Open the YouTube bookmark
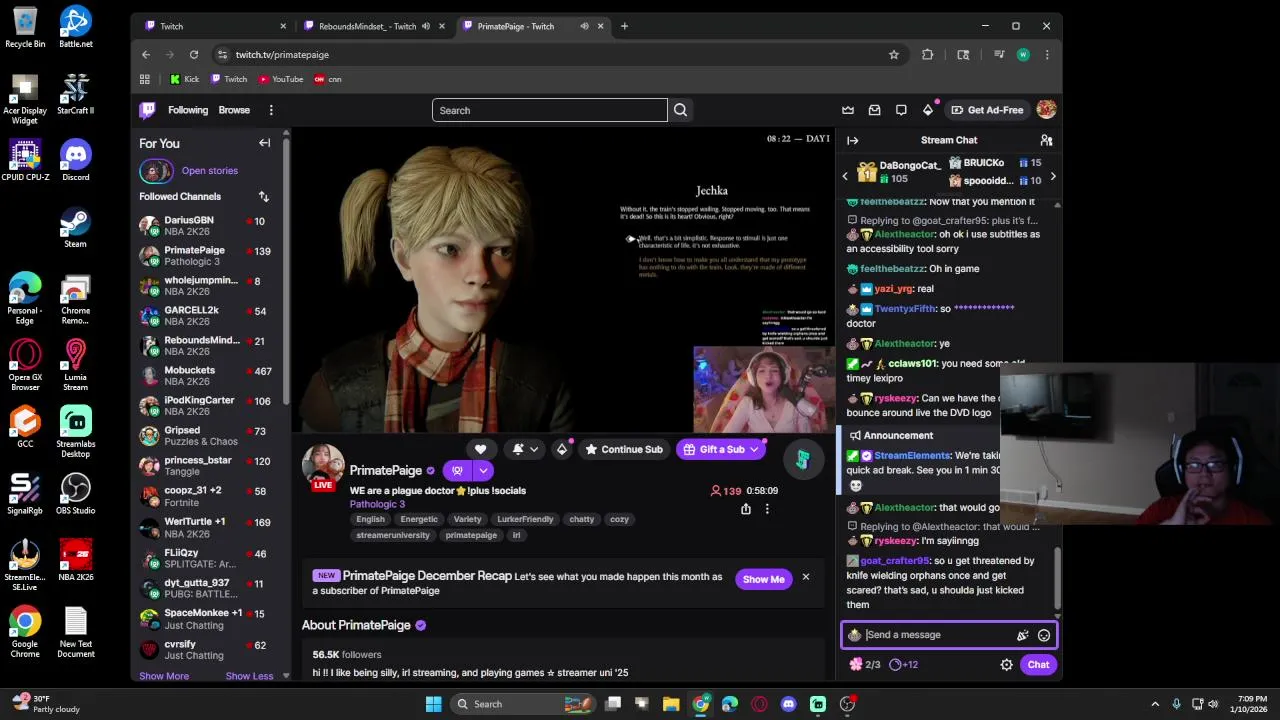The width and height of the screenshot is (1280, 720). (x=281, y=79)
